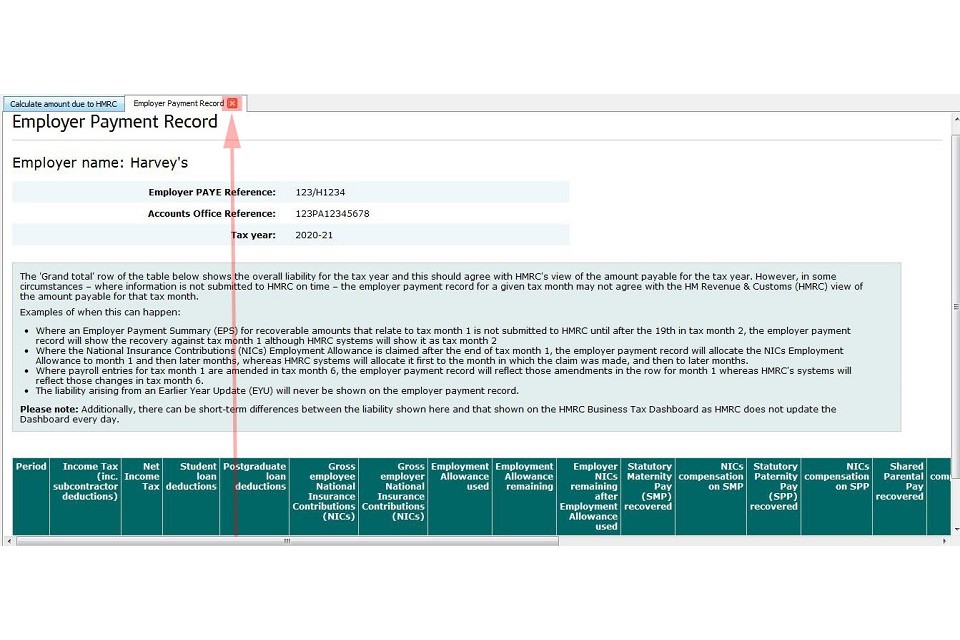Click the 'Employer PAYE Reference:' label
Screen dimensions: 960x640
(212, 192)
